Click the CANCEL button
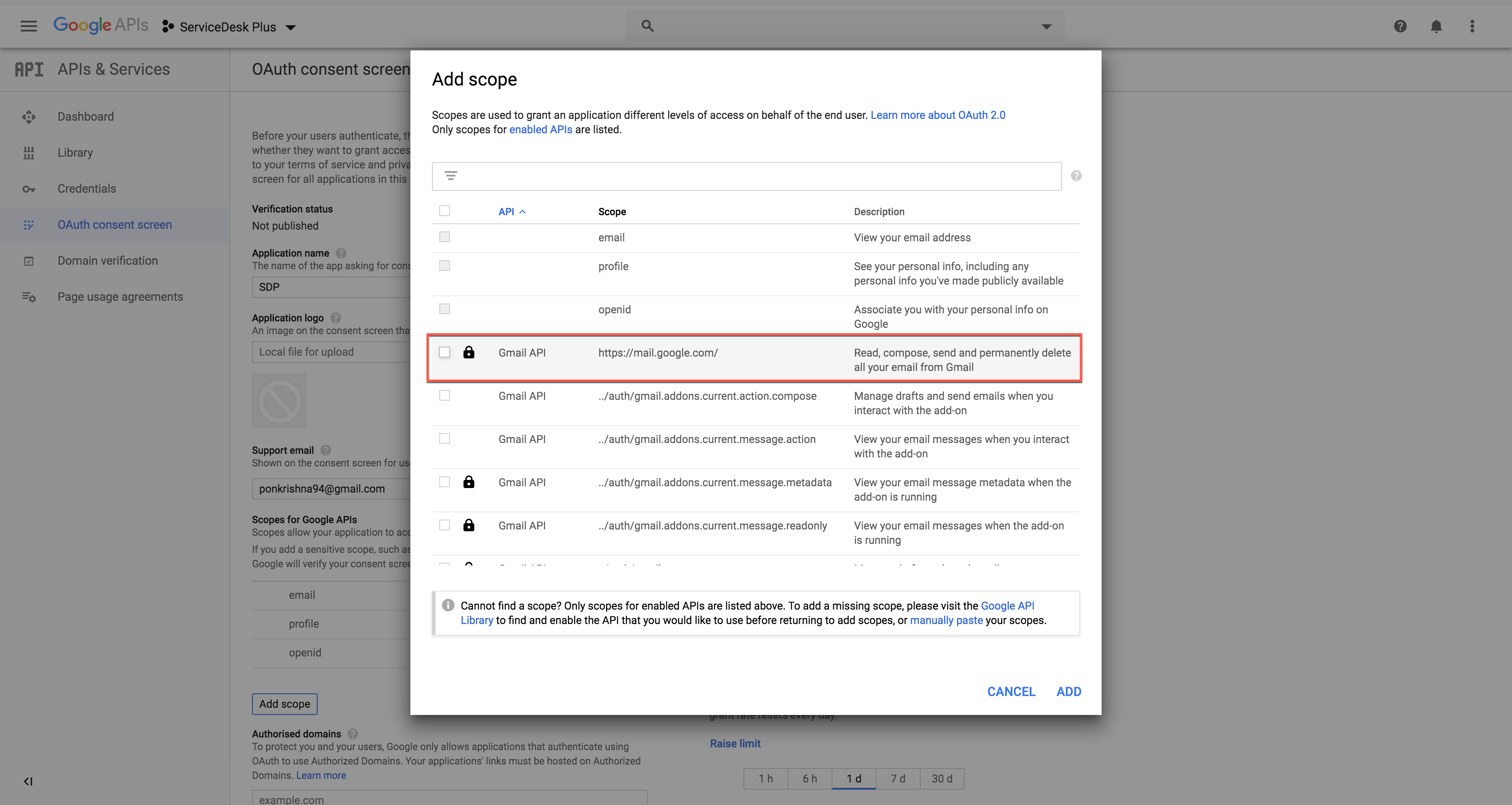Viewport: 1512px width, 805px height. coord(1011,692)
